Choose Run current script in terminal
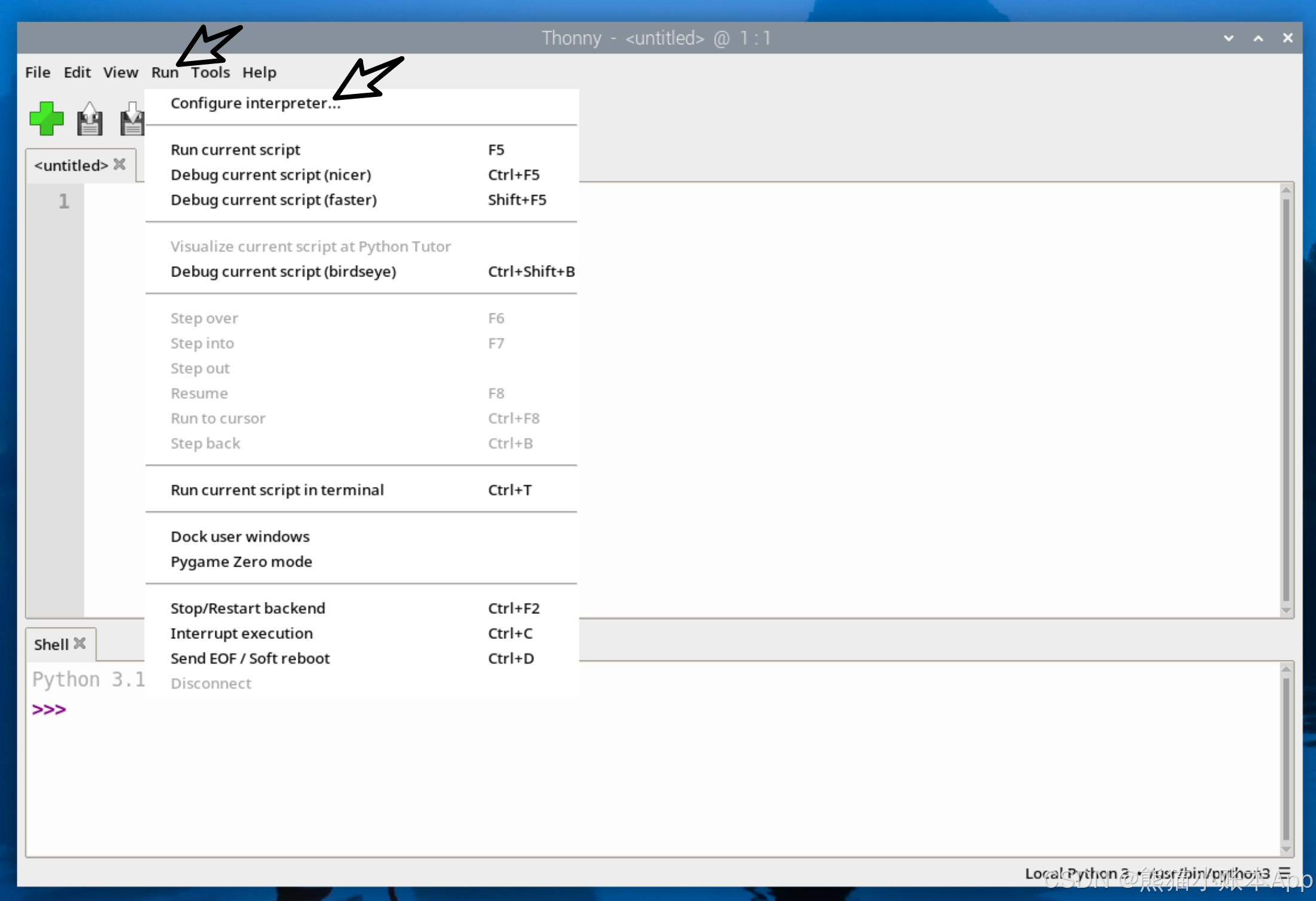The image size is (1316, 901). pos(361,490)
